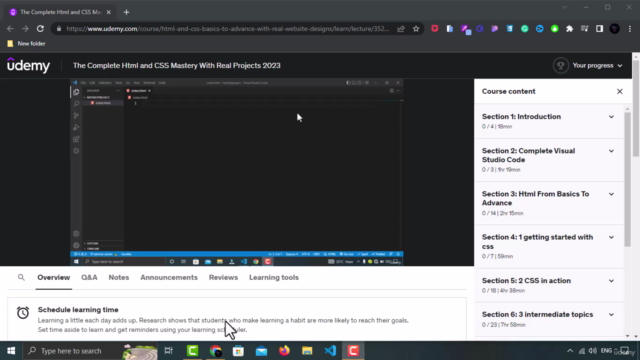The width and height of the screenshot is (640, 360).
Task: Click the Schedule learning time heading
Action: pos(78,310)
